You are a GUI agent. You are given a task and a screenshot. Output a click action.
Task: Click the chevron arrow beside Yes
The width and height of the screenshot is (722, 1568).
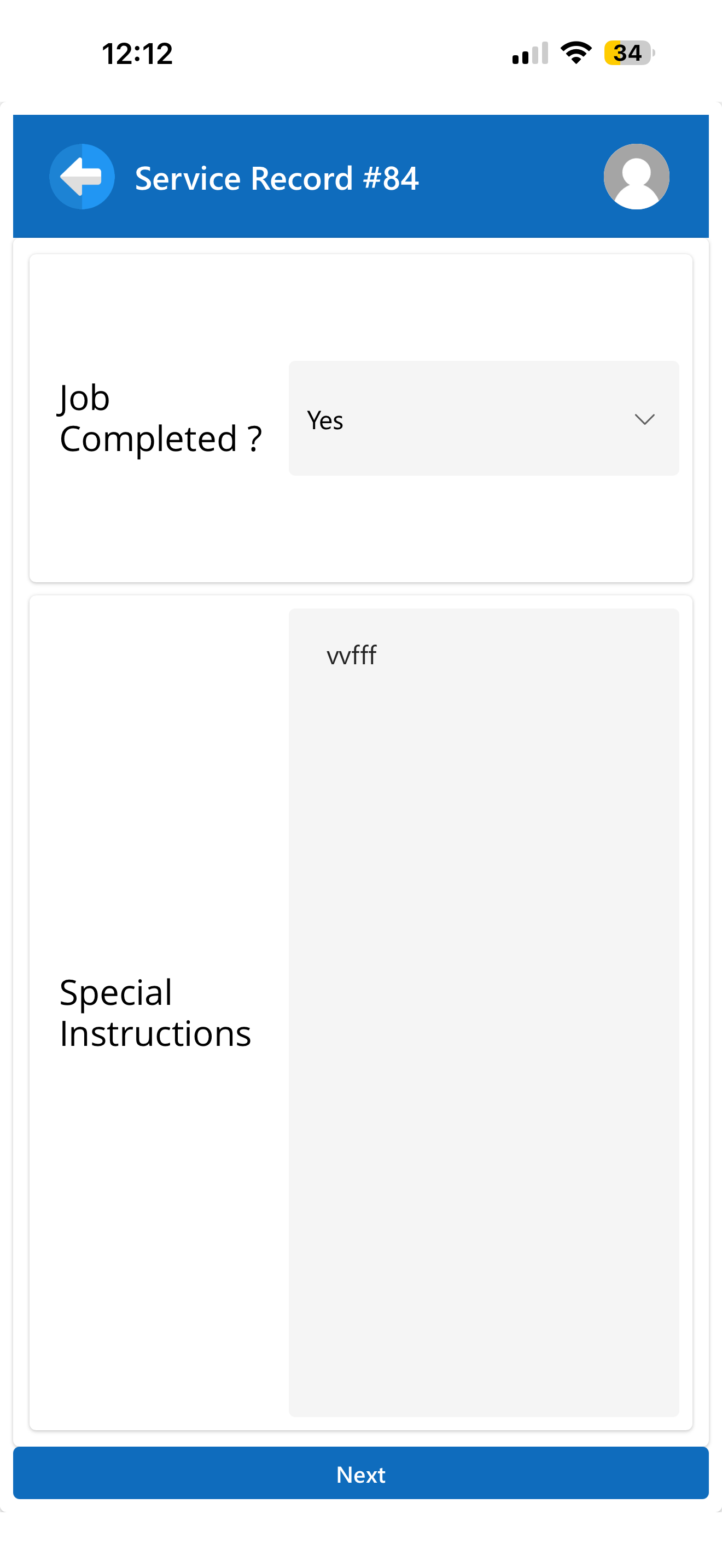click(644, 419)
